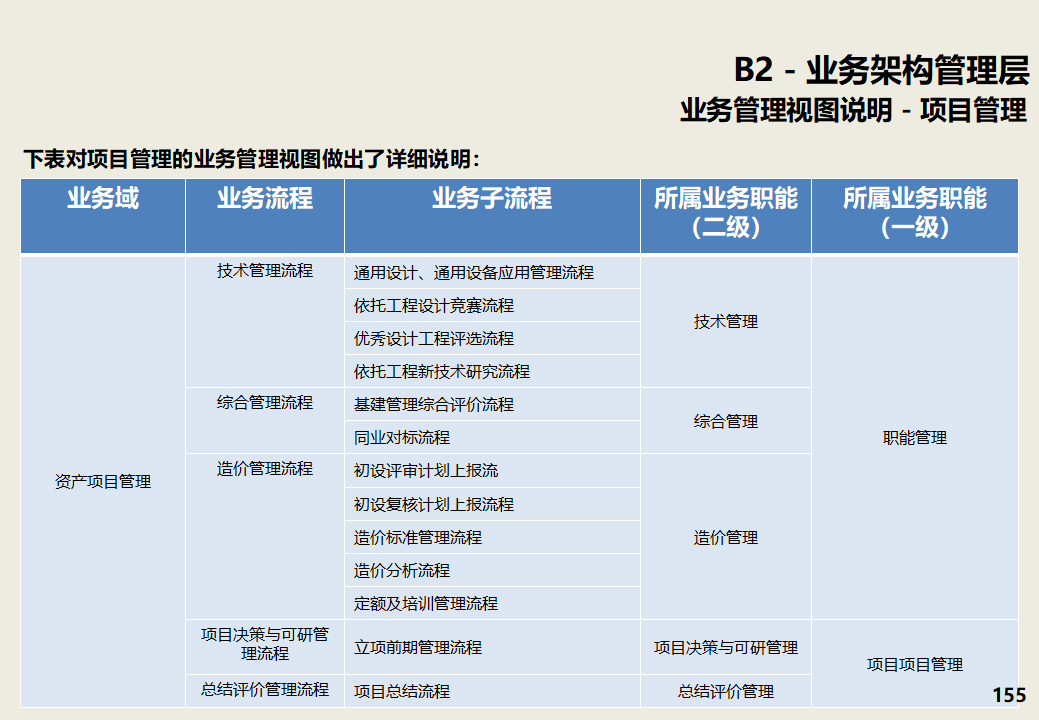Click the '总结评价管理流程' cell
1039x720 pixels.
pyautogui.click(x=265, y=691)
